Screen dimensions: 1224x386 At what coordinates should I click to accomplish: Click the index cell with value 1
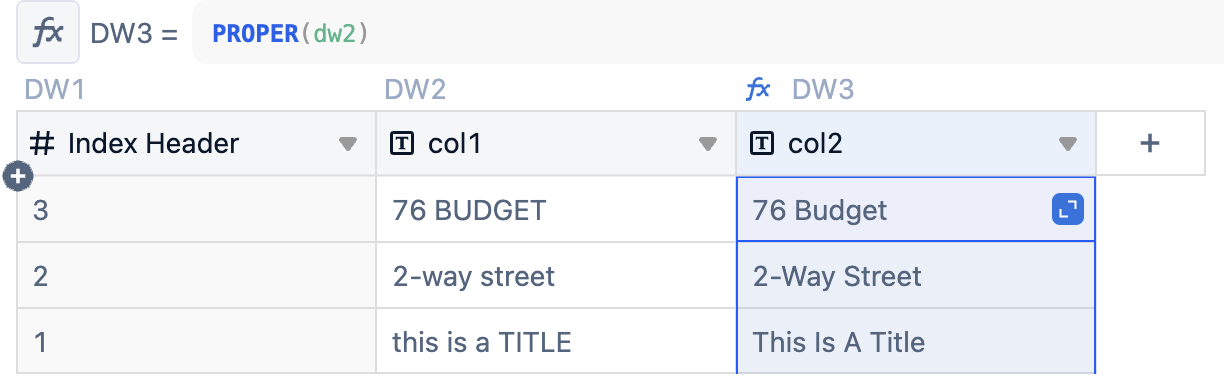[197, 342]
